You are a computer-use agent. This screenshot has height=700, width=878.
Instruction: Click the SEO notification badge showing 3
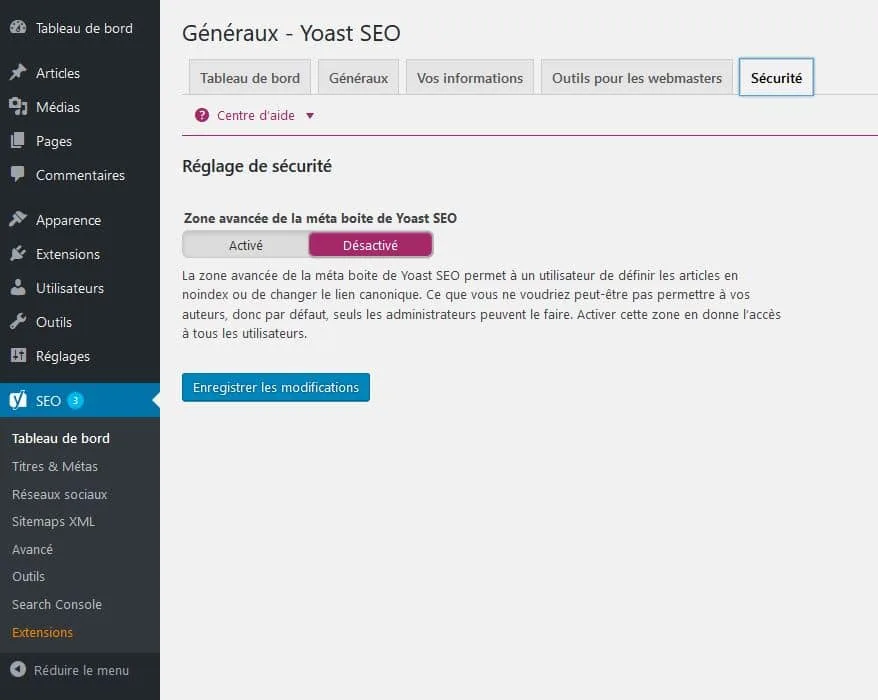point(75,400)
